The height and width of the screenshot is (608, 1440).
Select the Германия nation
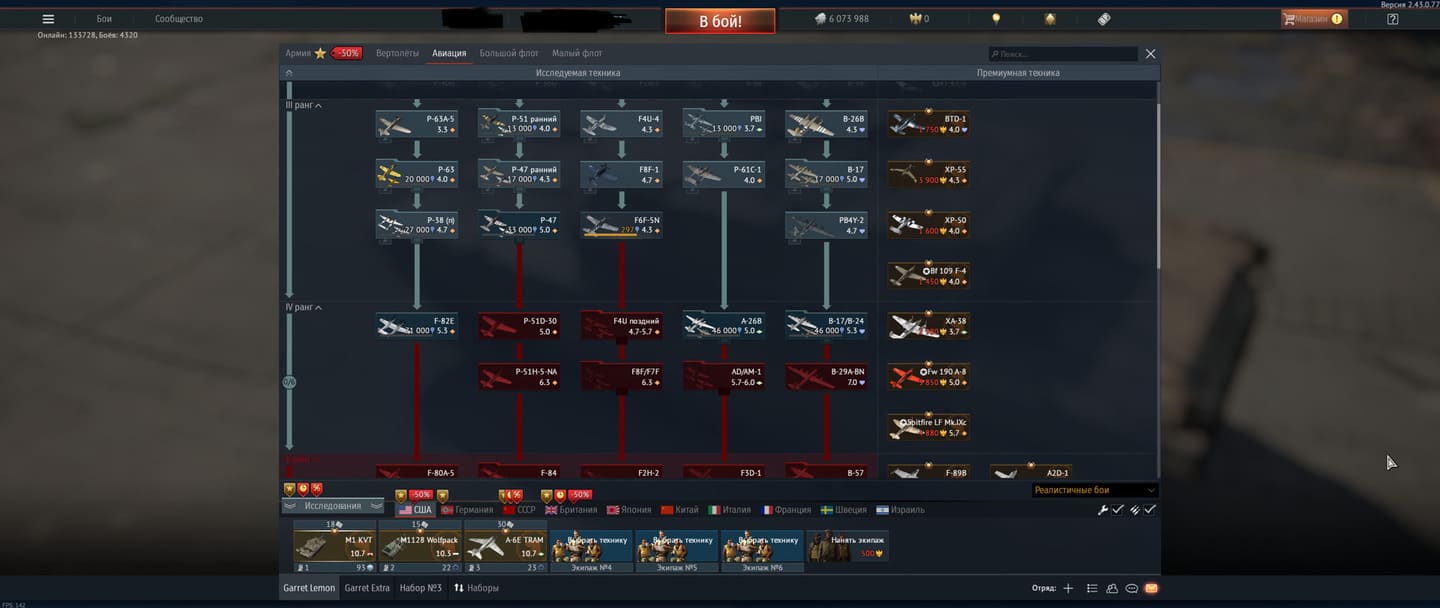[x=467, y=510]
